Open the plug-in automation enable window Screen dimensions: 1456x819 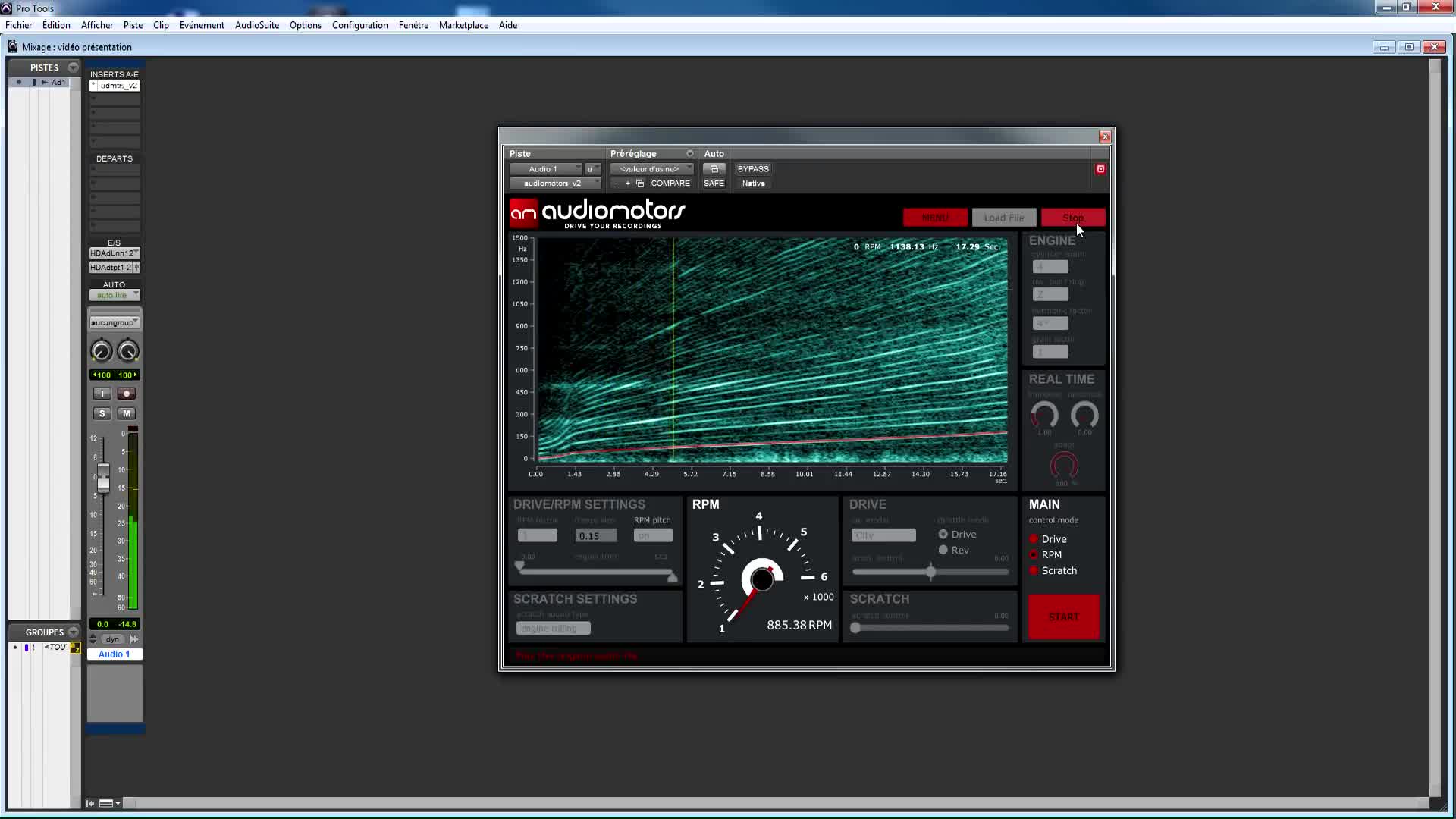tap(714, 169)
